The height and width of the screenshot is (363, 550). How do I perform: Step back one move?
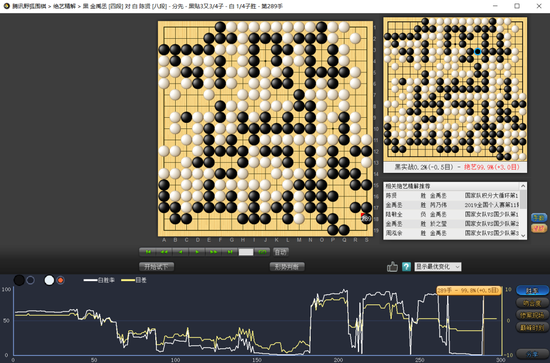(x=181, y=252)
